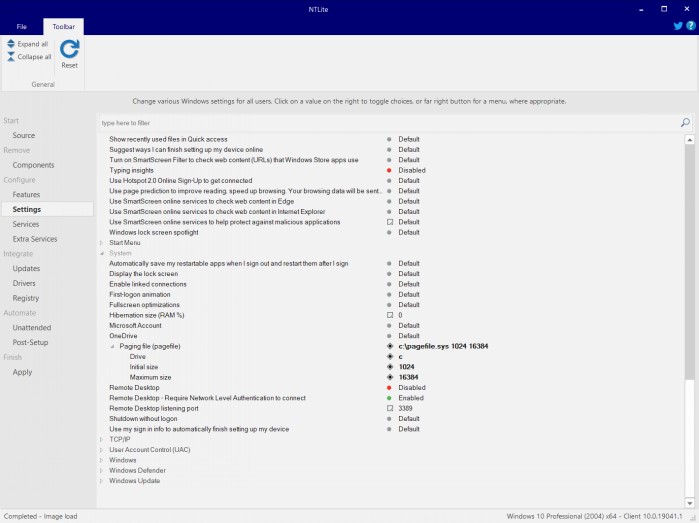Click diamond icon beside Drive value c
The image size is (699, 523).
click(x=390, y=357)
